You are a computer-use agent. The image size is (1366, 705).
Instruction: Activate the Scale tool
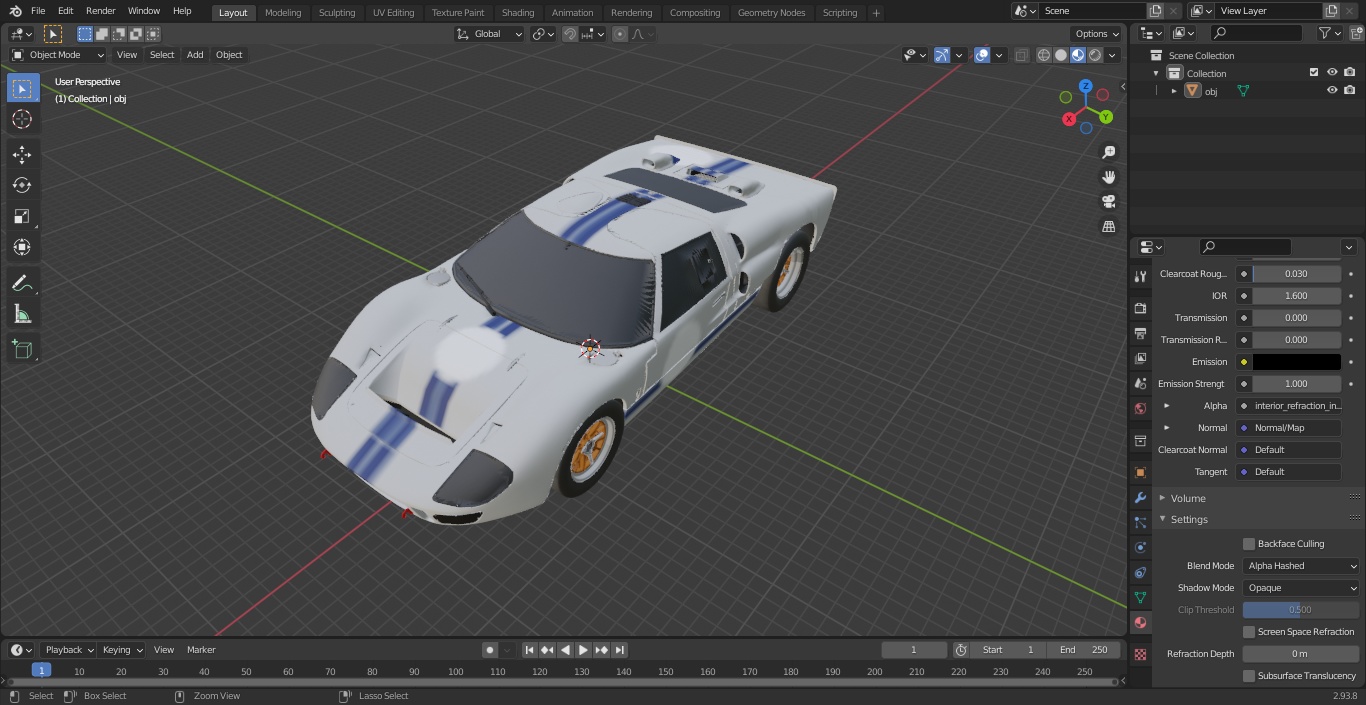tap(22, 216)
